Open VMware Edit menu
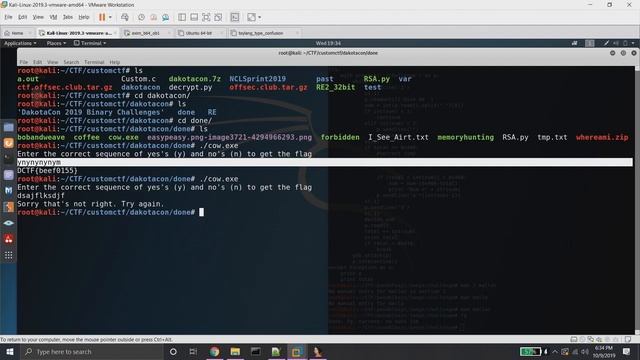The width and height of the screenshot is (640, 360). click(x=22, y=17)
